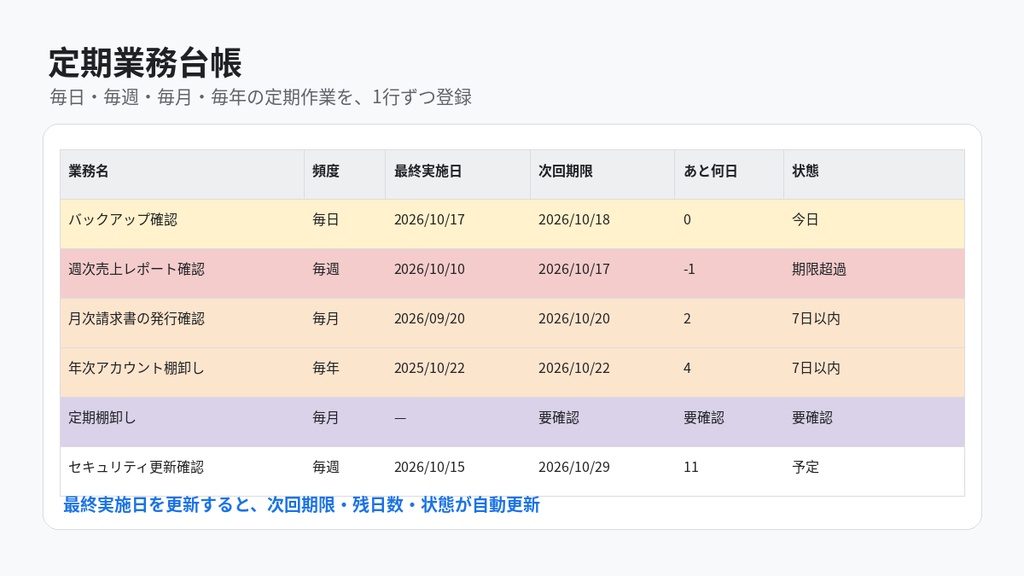Screen dimensions: 1024x576
Task: Click the 予定 status cell
Action: tap(874, 472)
